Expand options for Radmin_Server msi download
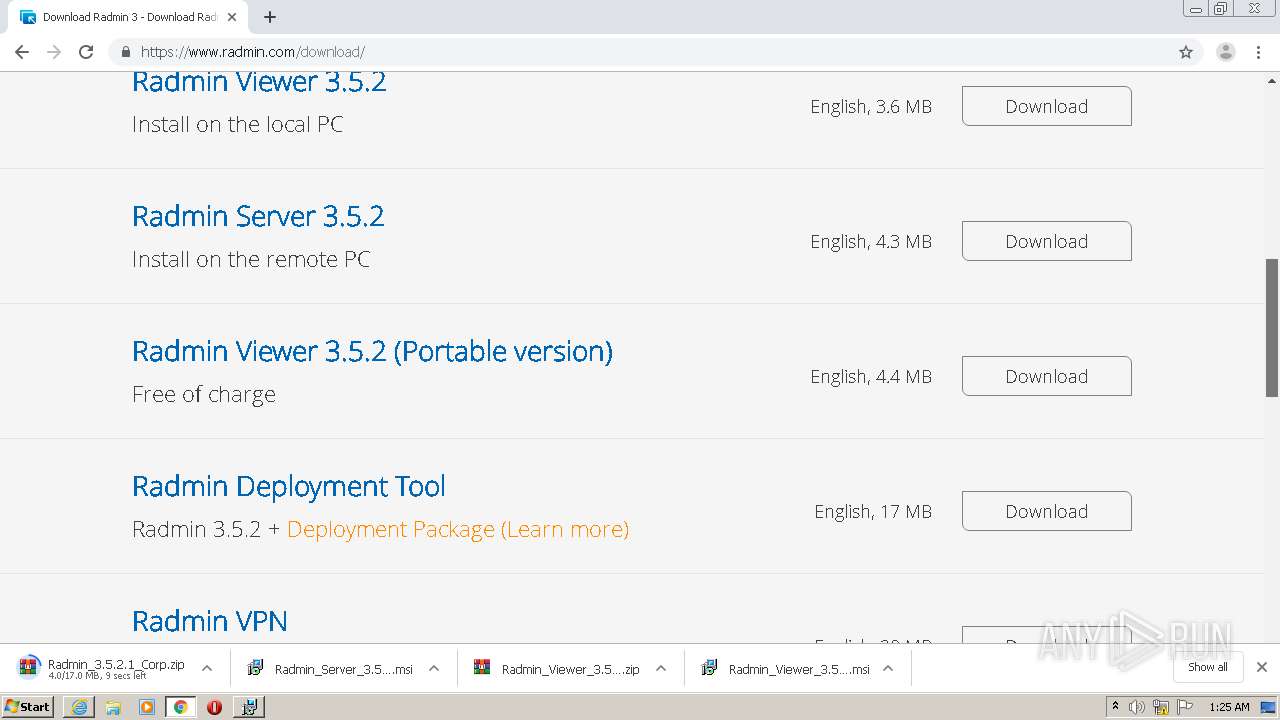The width and height of the screenshot is (1280, 720). pyautogui.click(x=434, y=668)
